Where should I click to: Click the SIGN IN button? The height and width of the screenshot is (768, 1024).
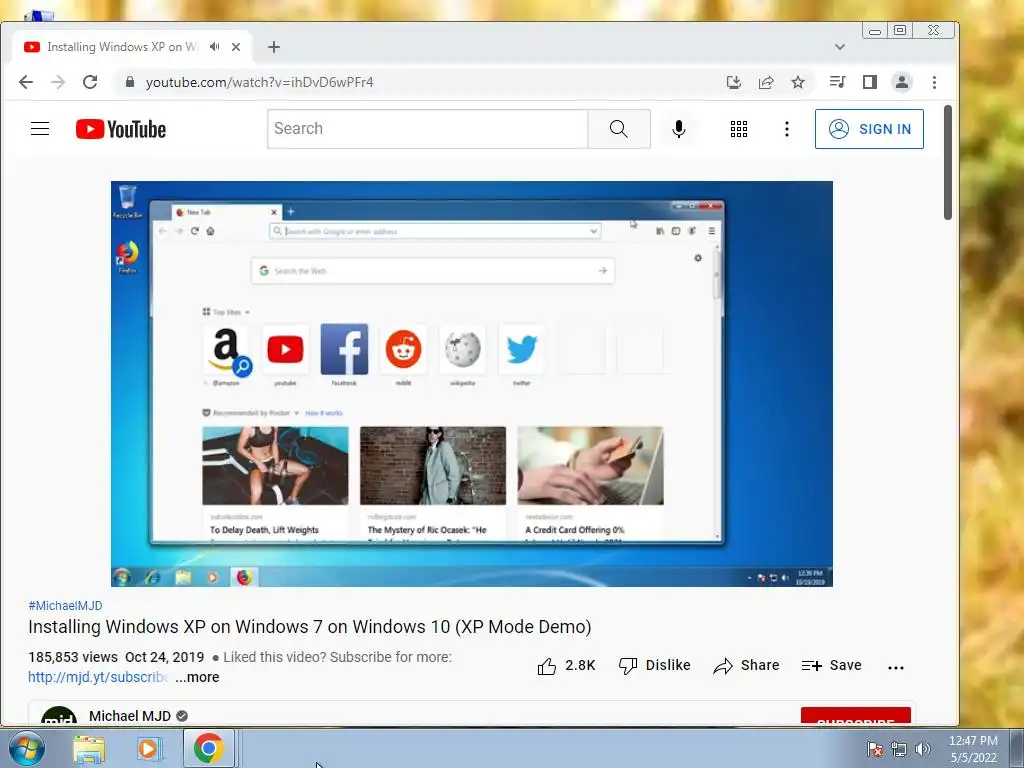click(869, 129)
